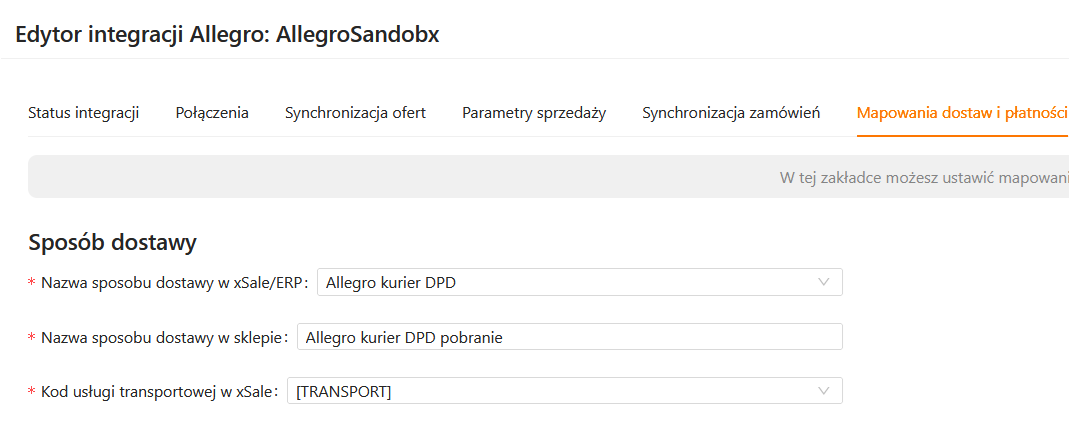Click the chevron arrow in the [TRANSPORT] dropdown
The height and width of the screenshot is (427, 1069).
824,391
